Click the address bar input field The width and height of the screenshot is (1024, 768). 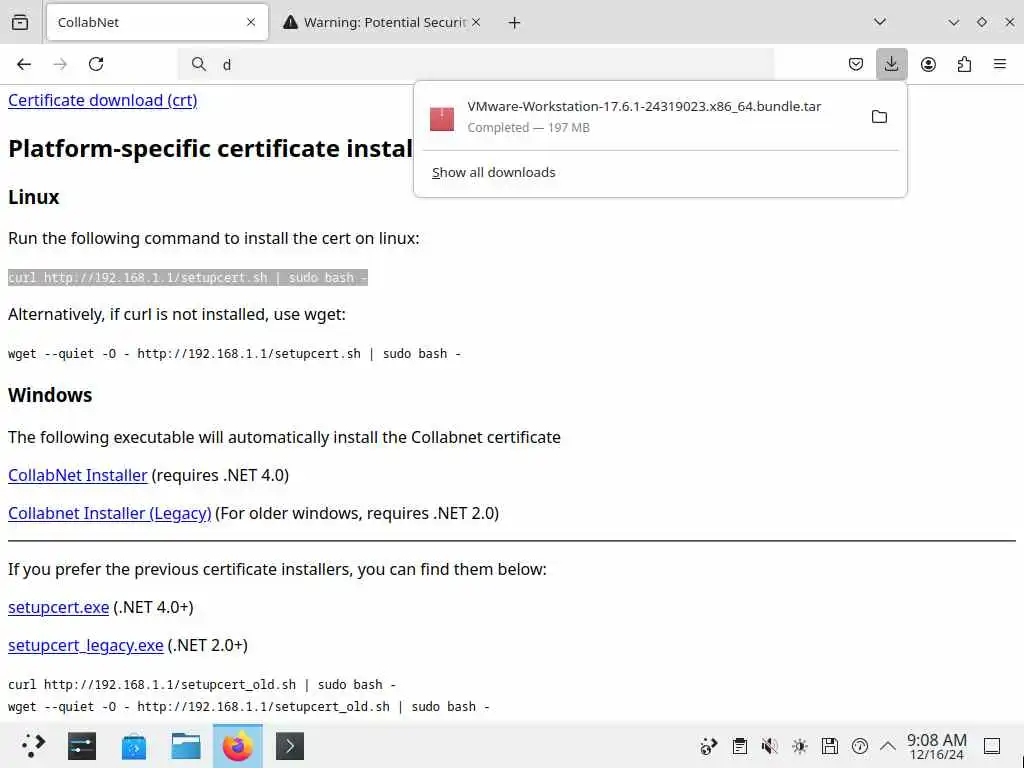[475, 64]
